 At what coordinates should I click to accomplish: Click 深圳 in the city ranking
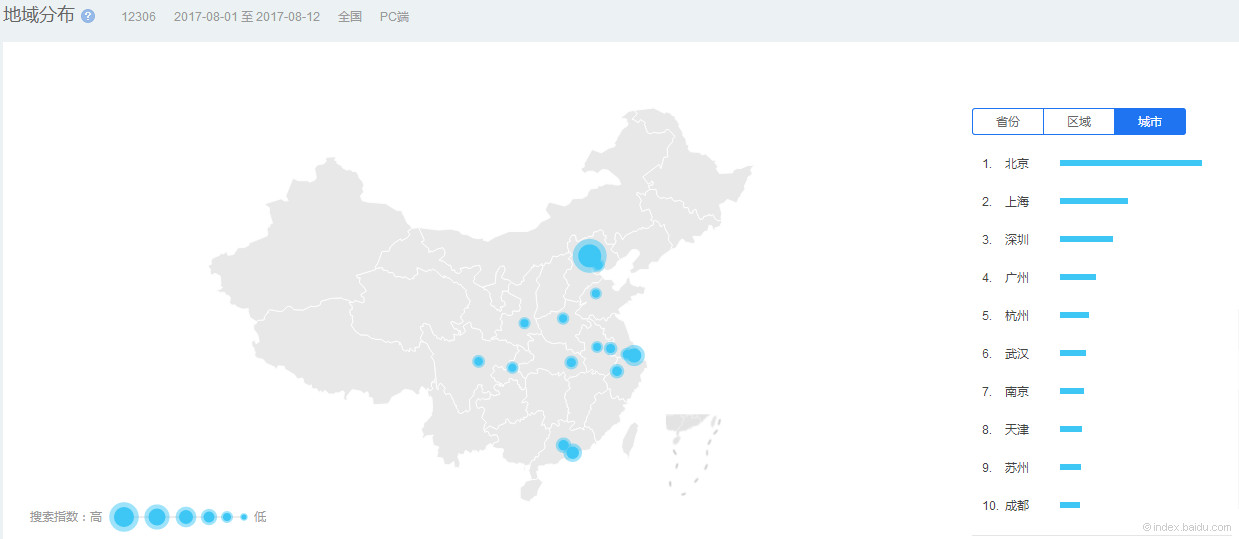coord(1017,240)
